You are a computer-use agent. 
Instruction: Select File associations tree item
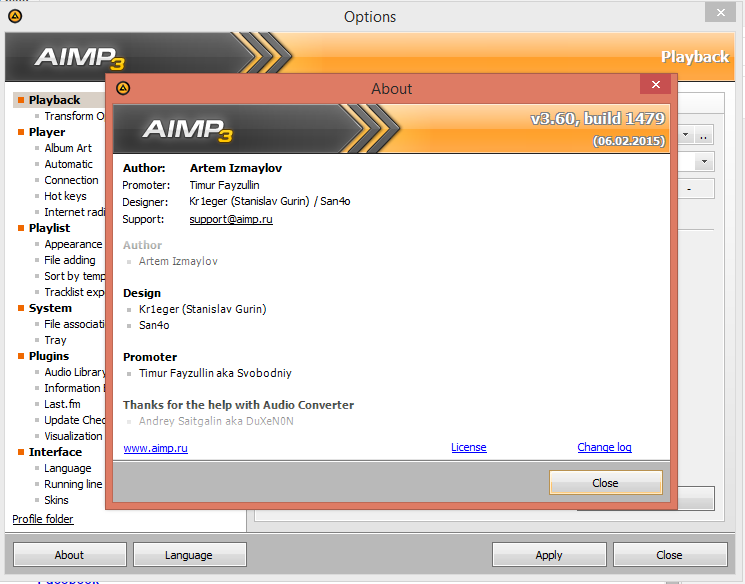[74, 324]
